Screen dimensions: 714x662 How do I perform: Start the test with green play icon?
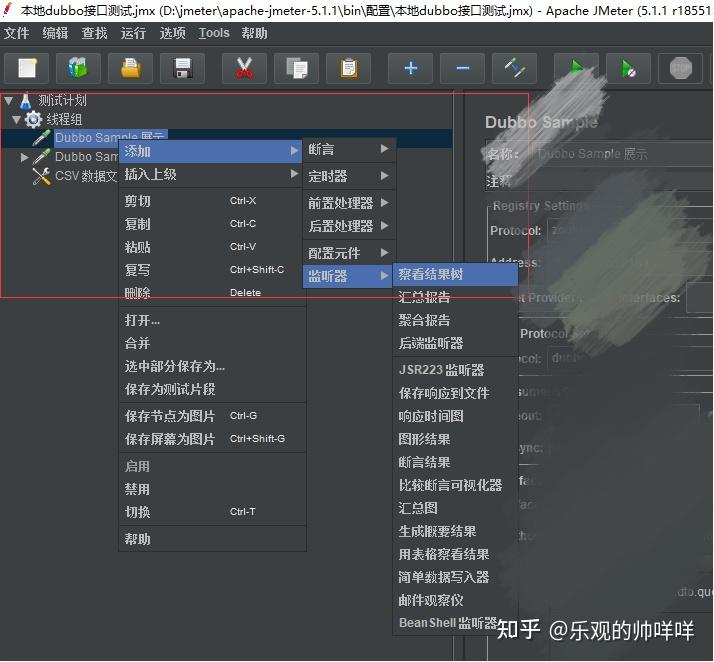coord(576,68)
